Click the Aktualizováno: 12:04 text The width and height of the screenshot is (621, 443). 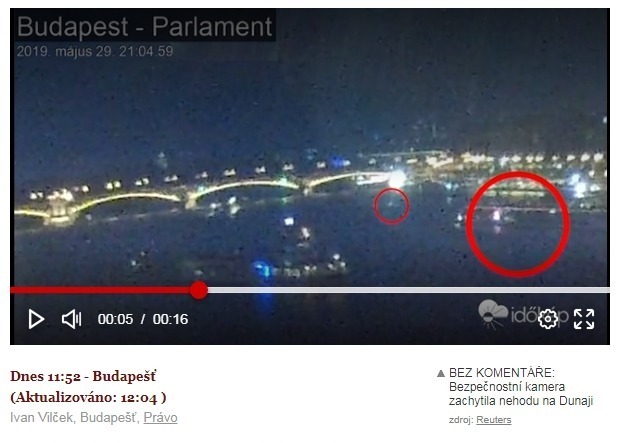click(88, 397)
